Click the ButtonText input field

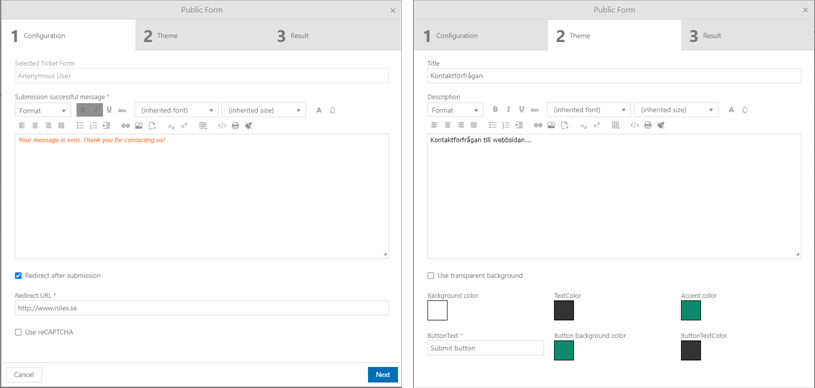[485, 348]
